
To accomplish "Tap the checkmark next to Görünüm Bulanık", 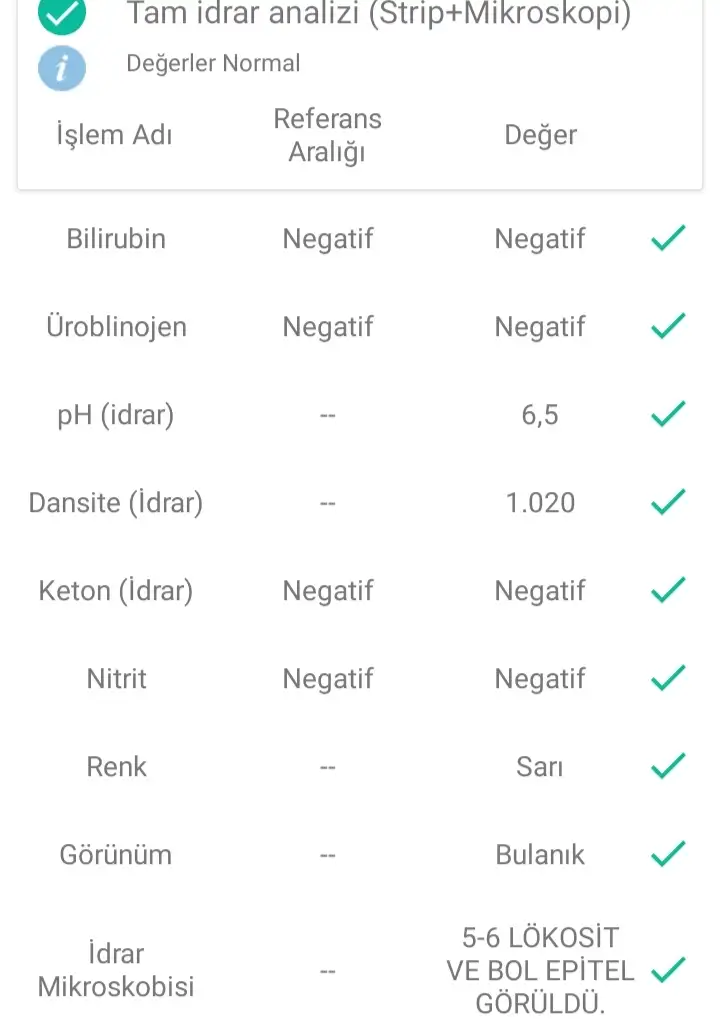I will 668,854.
